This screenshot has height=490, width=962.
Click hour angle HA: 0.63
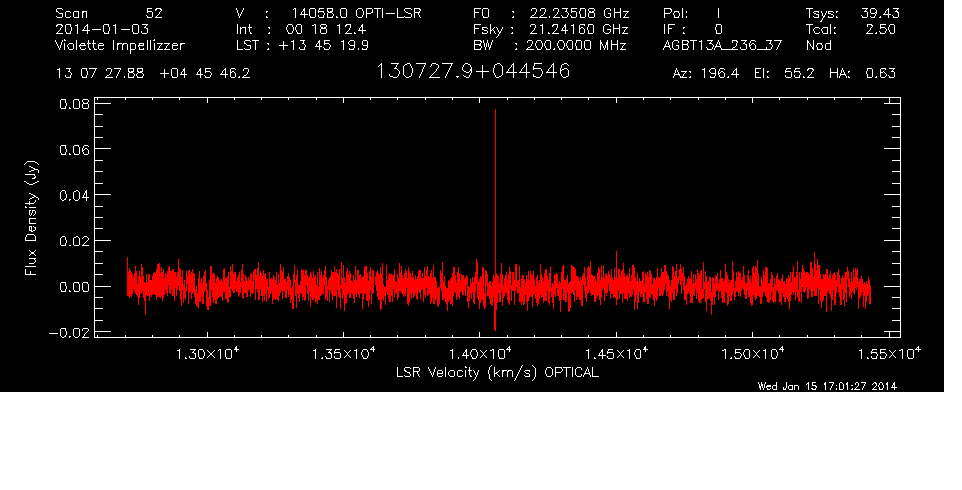tap(862, 74)
